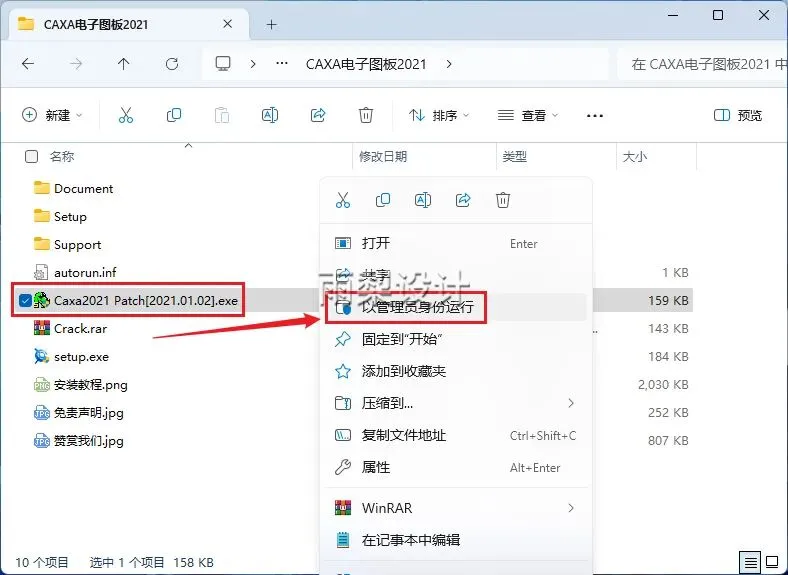Toggle the select-all checkbox beside 名称
The height and width of the screenshot is (575, 788).
pyautogui.click(x=31, y=156)
